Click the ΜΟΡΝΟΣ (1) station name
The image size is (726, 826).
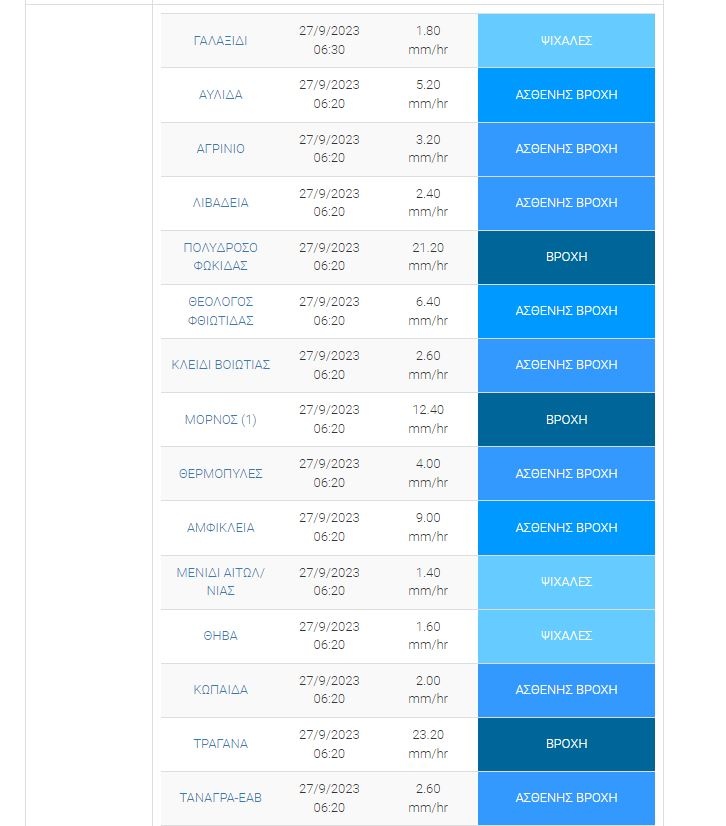220,420
